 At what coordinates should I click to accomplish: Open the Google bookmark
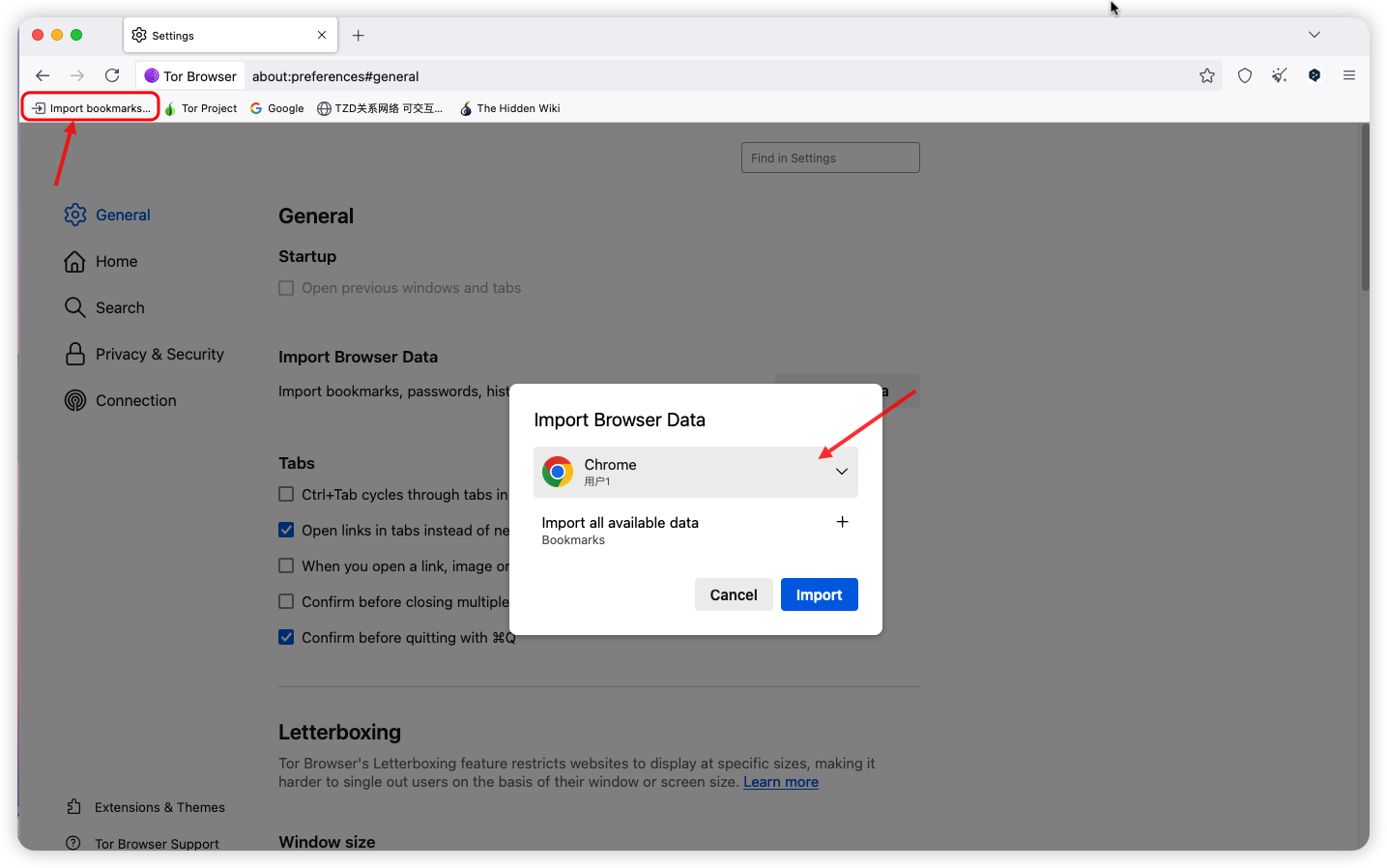(277, 108)
